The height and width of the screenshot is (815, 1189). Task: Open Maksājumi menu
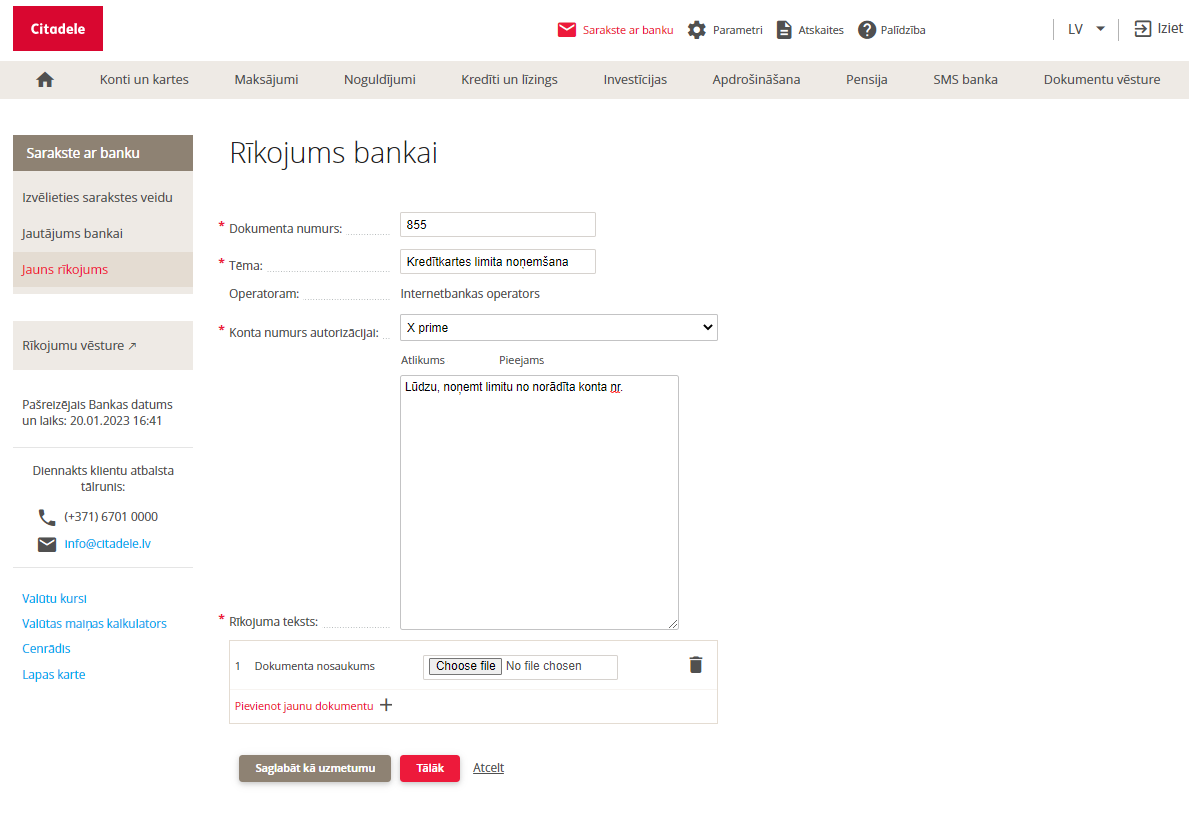(266, 80)
